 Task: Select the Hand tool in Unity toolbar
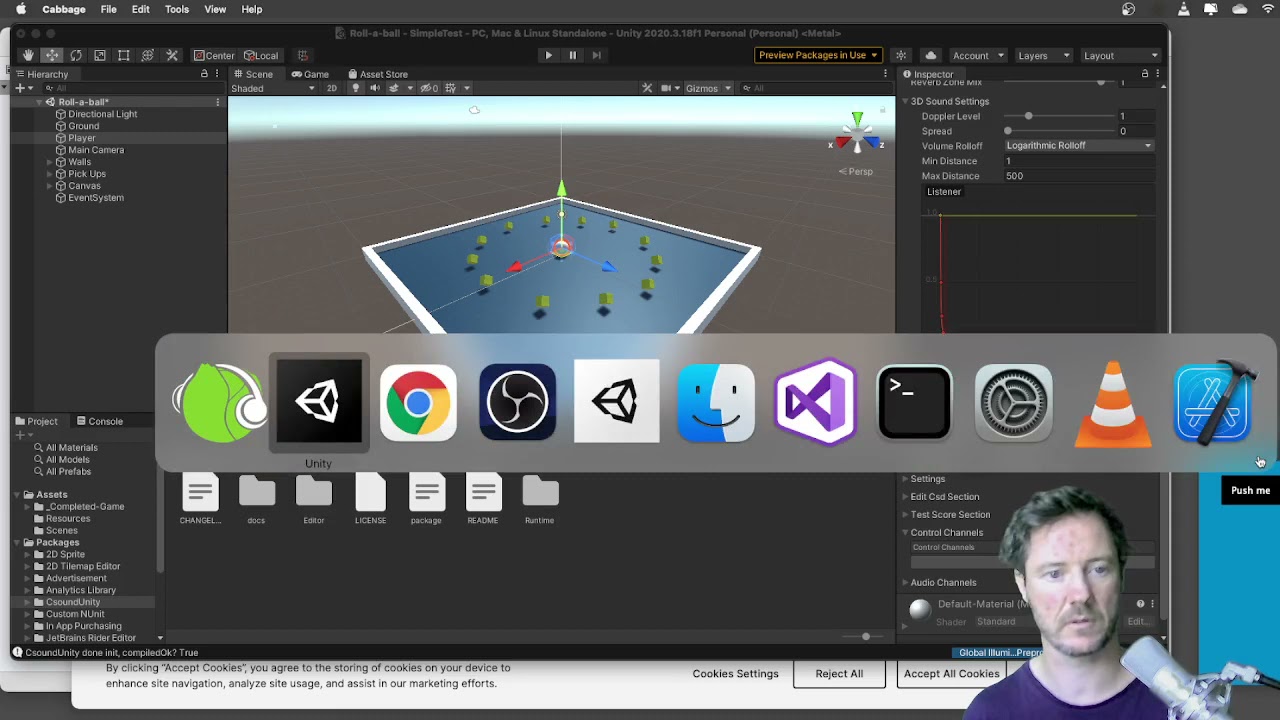28,55
